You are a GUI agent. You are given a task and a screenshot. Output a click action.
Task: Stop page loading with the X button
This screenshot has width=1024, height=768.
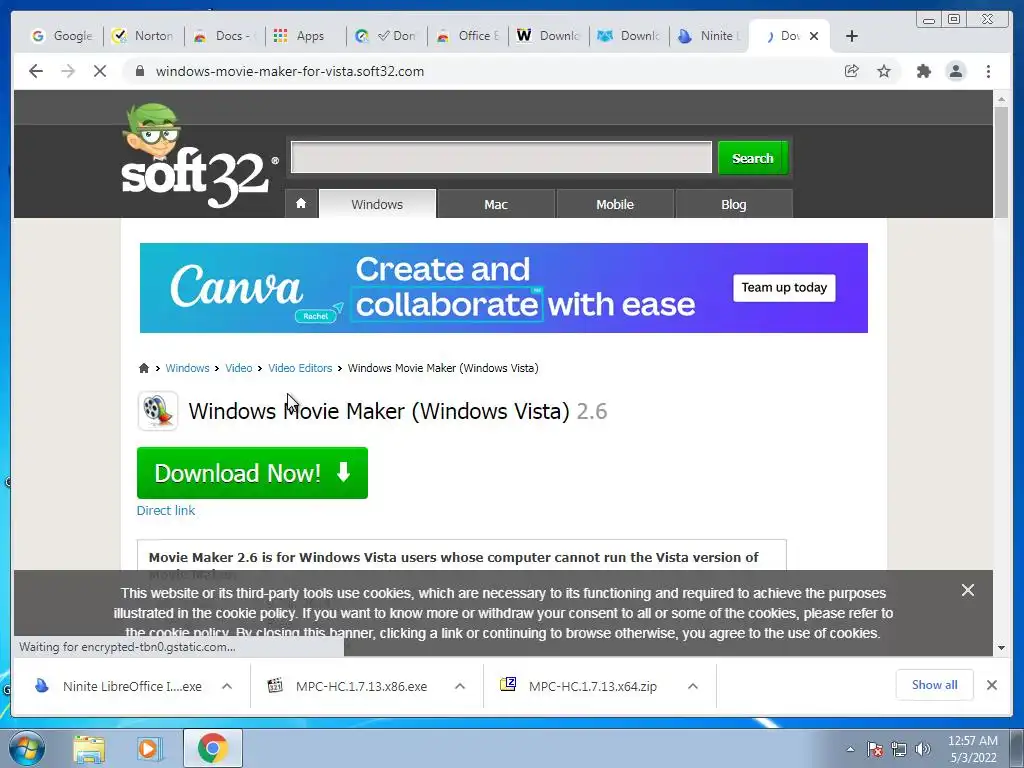click(100, 71)
